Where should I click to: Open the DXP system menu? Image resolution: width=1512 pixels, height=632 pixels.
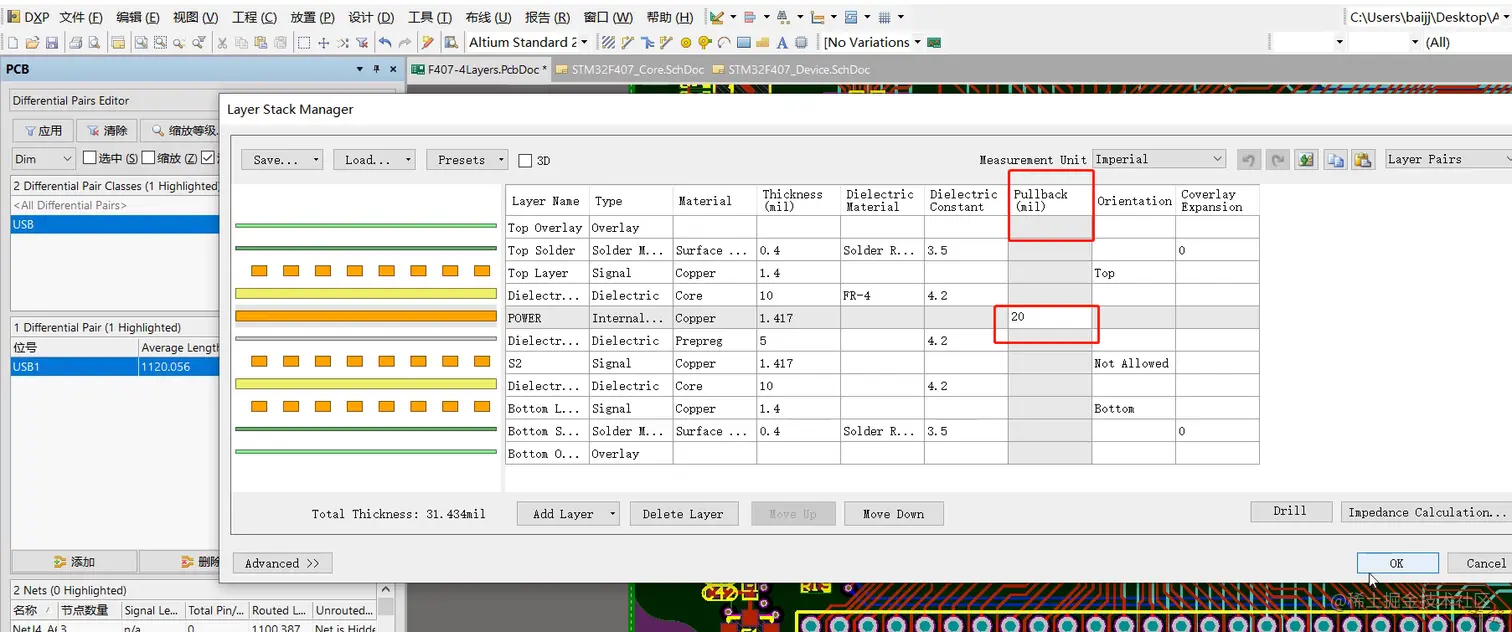point(30,17)
